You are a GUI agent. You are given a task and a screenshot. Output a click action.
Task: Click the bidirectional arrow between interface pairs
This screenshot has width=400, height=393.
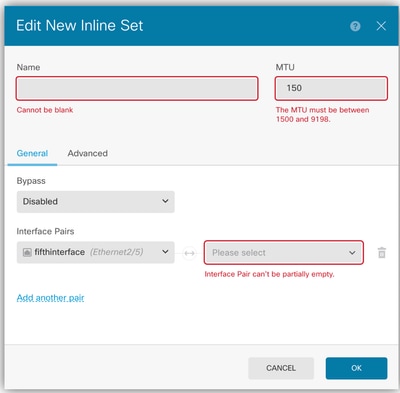(x=189, y=253)
